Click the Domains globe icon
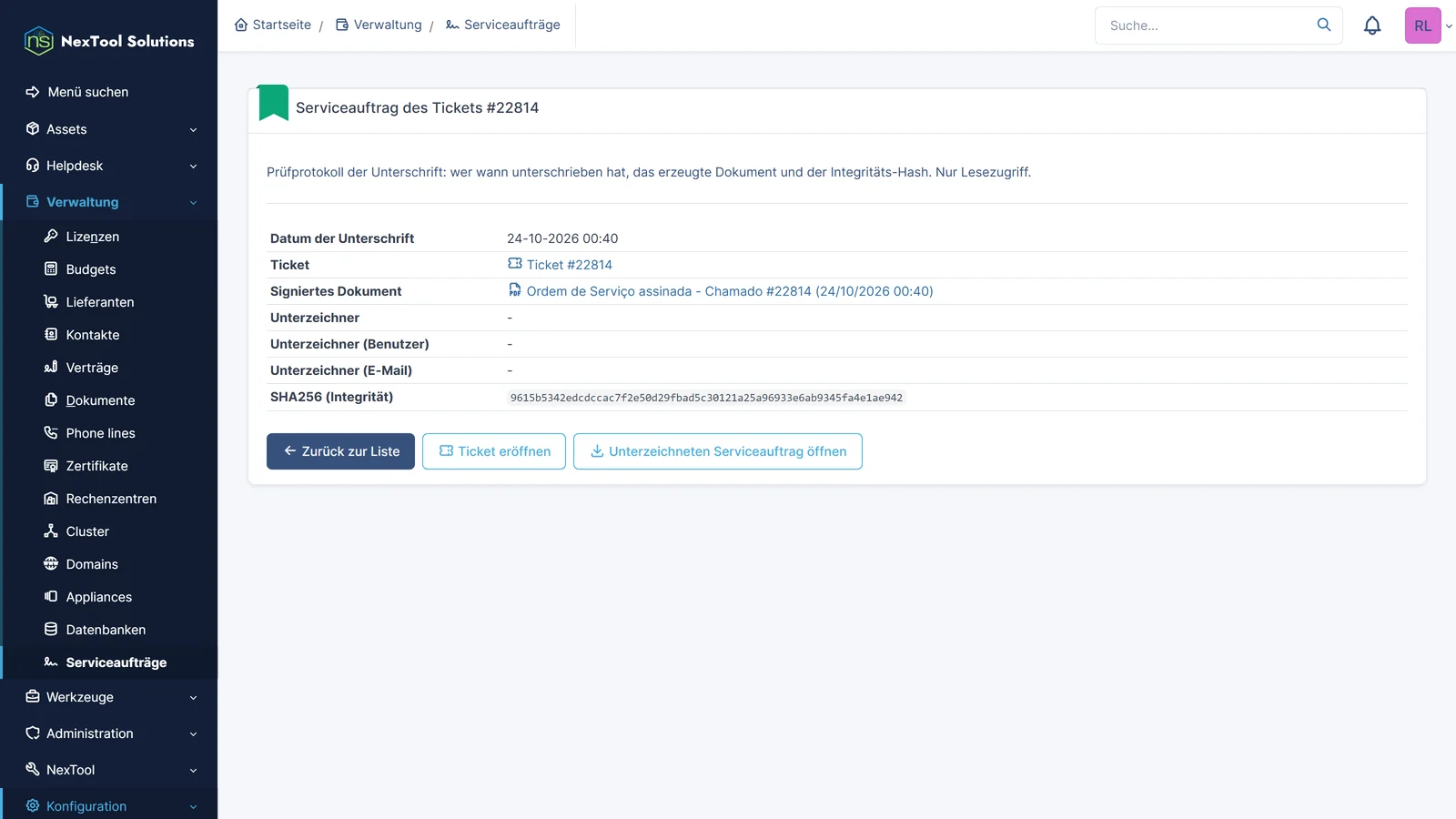The image size is (1456, 819). 51,564
